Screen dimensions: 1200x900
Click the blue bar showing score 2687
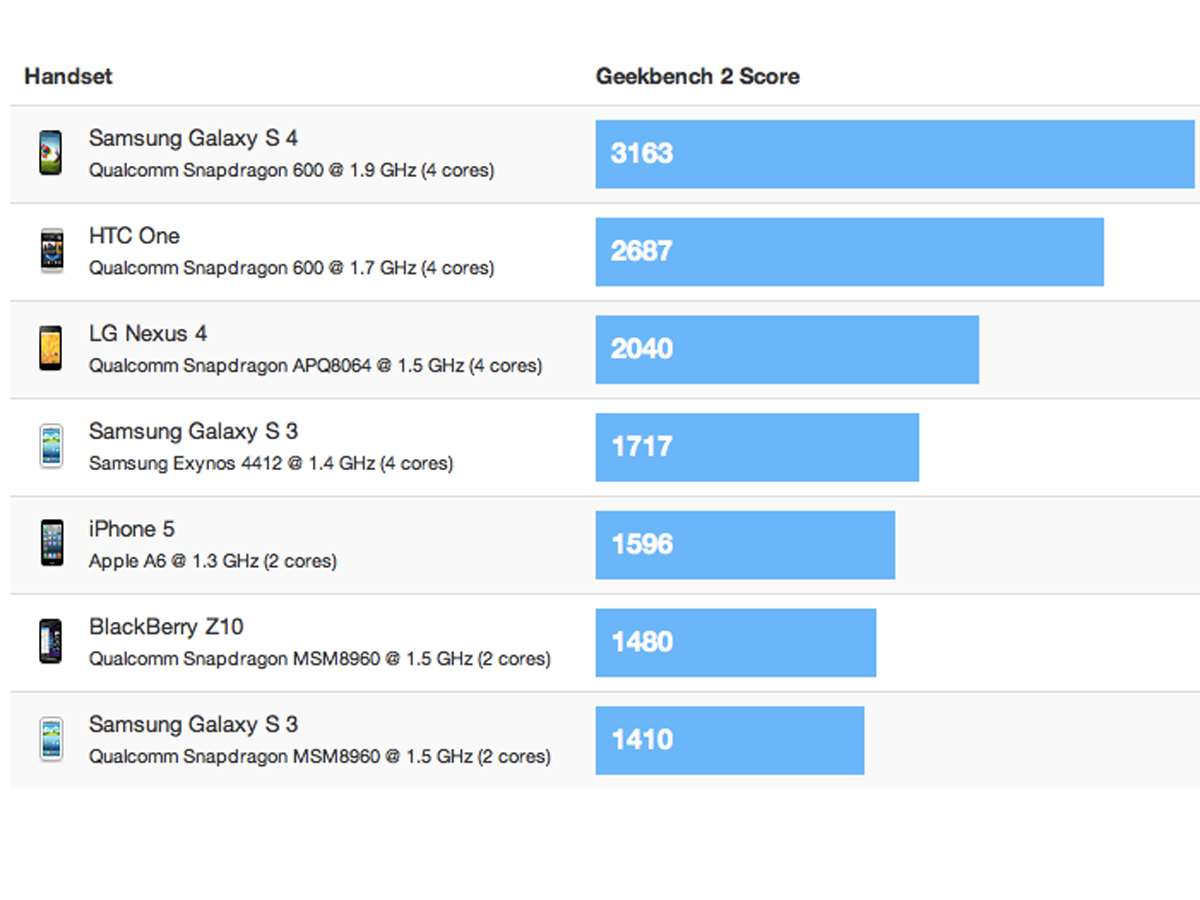coord(849,251)
